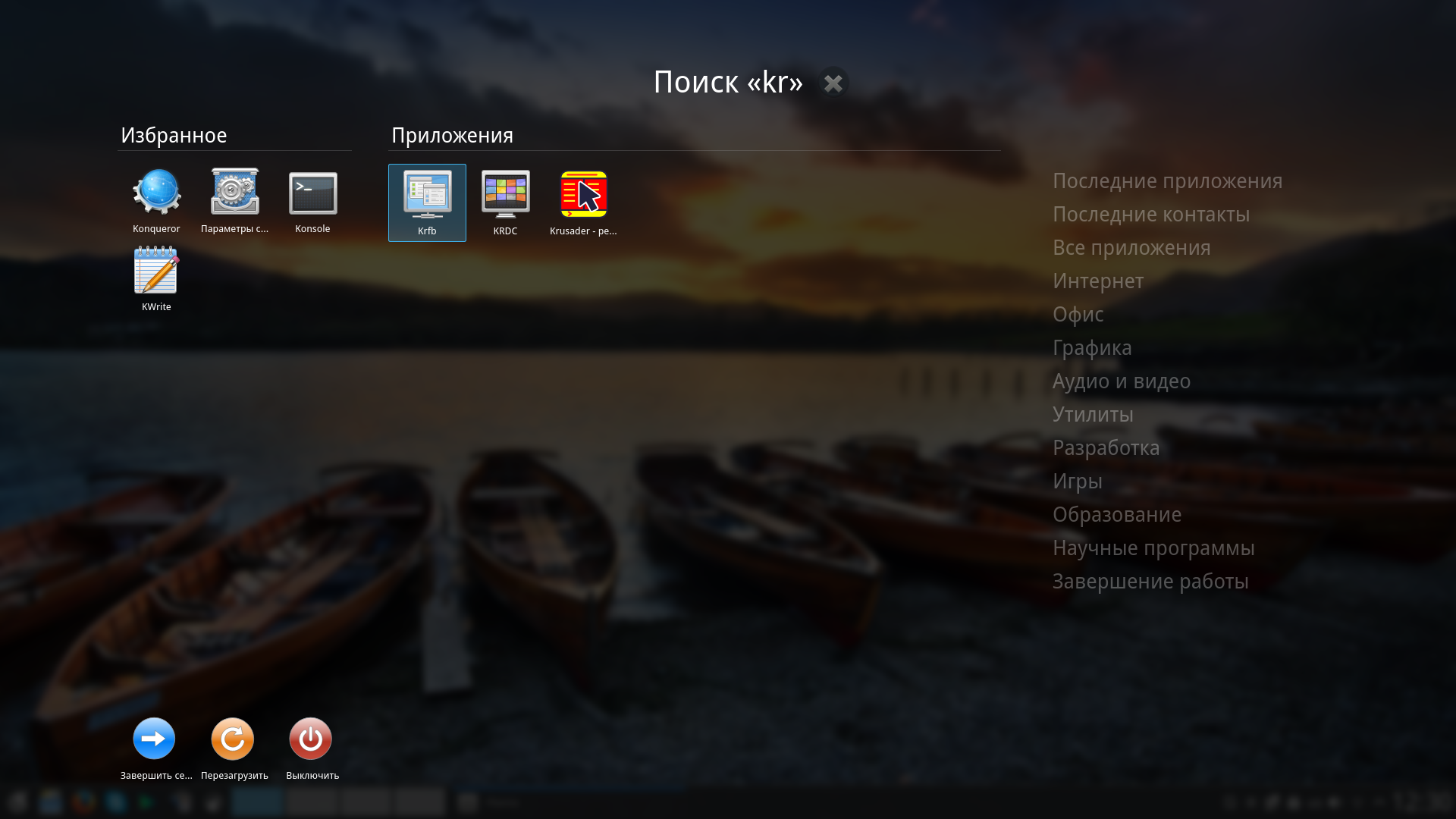Open the Графика category
This screenshot has width=1456, height=819.
pos(1091,348)
